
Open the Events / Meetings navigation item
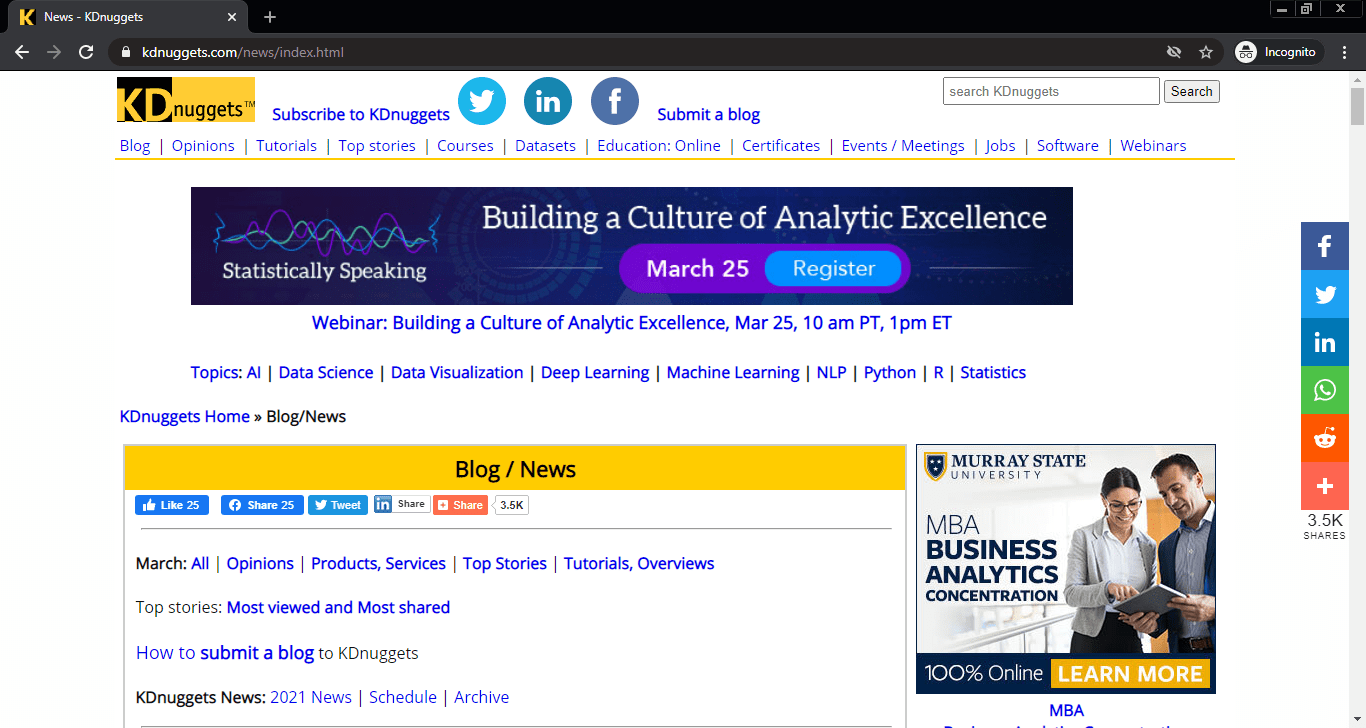(903, 145)
